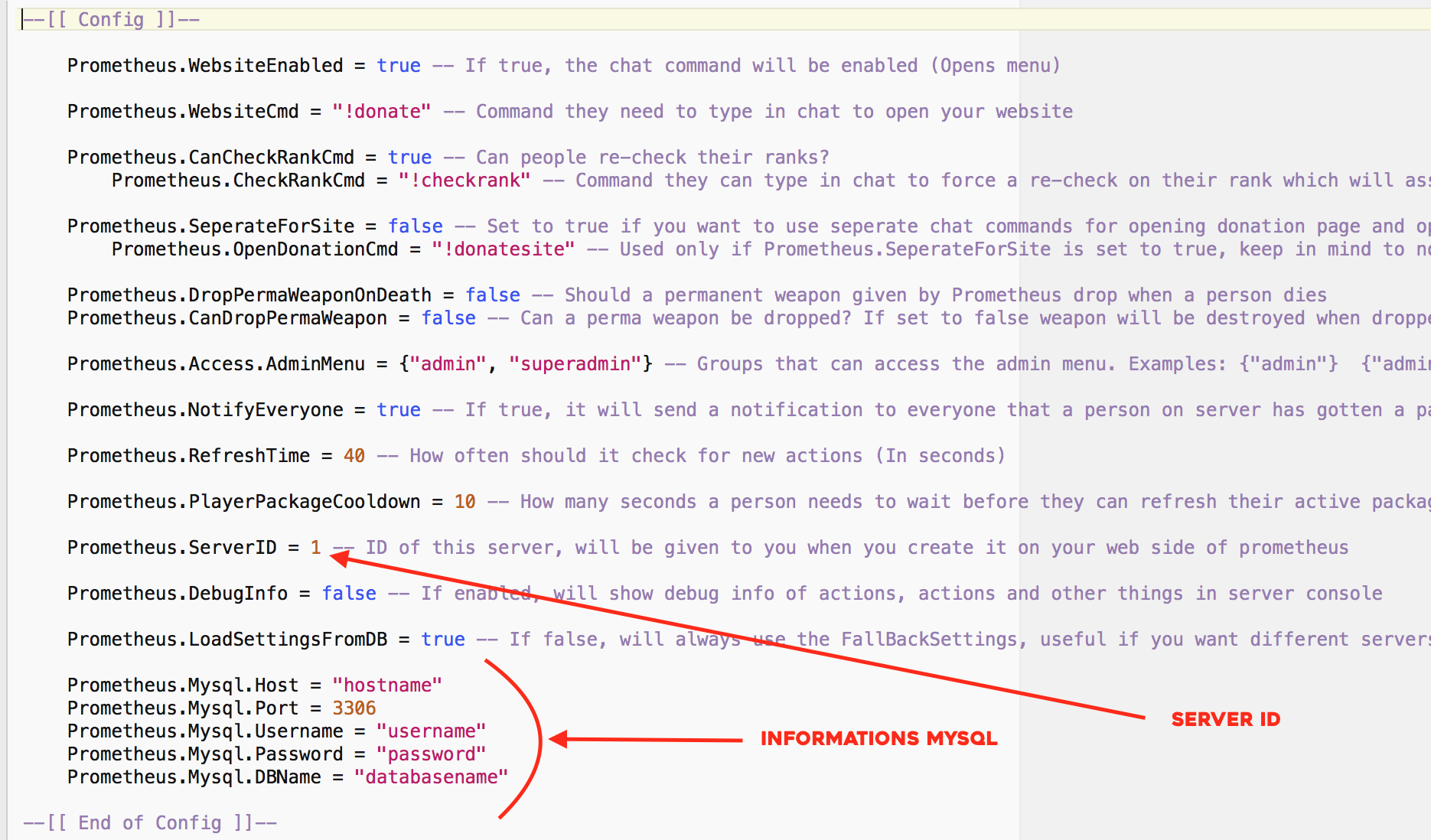This screenshot has width=1431, height=840.
Task: Click RefreshTime value 40
Action: pyautogui.click(x=354, y=456)
